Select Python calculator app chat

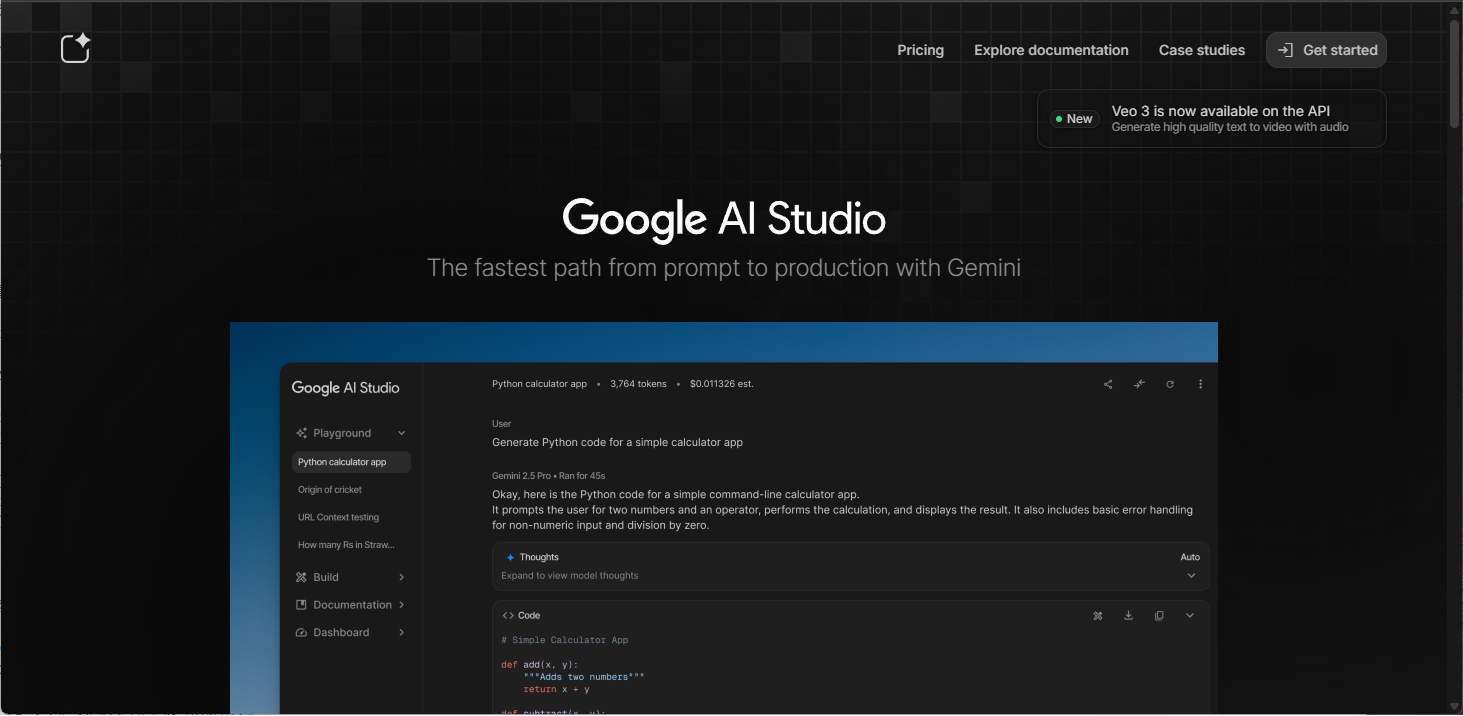[x=351, y=462]
